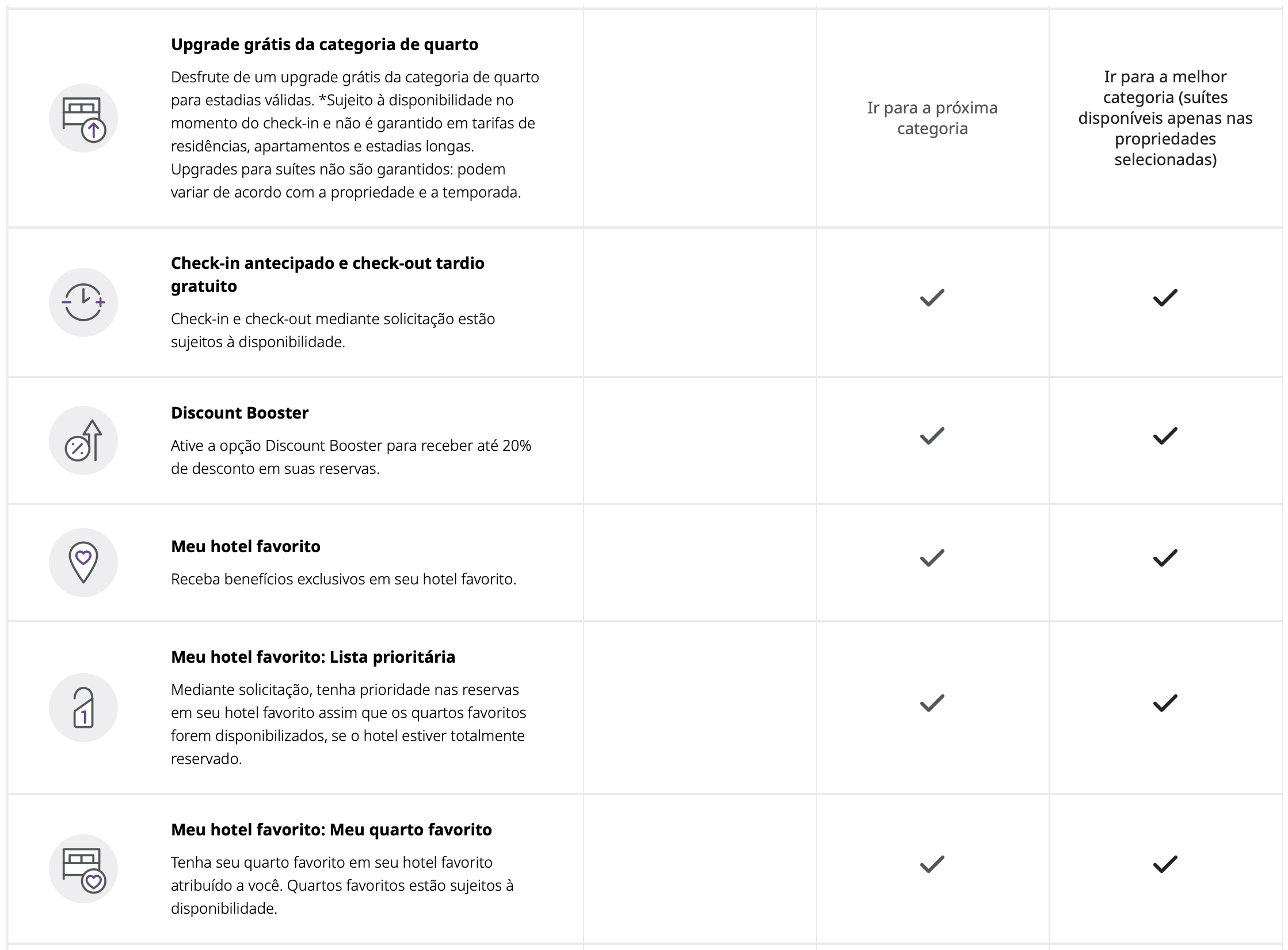1288x950 pixels.
Task: Click dark checkmark in Discount Booster row
Action: 1165,436
